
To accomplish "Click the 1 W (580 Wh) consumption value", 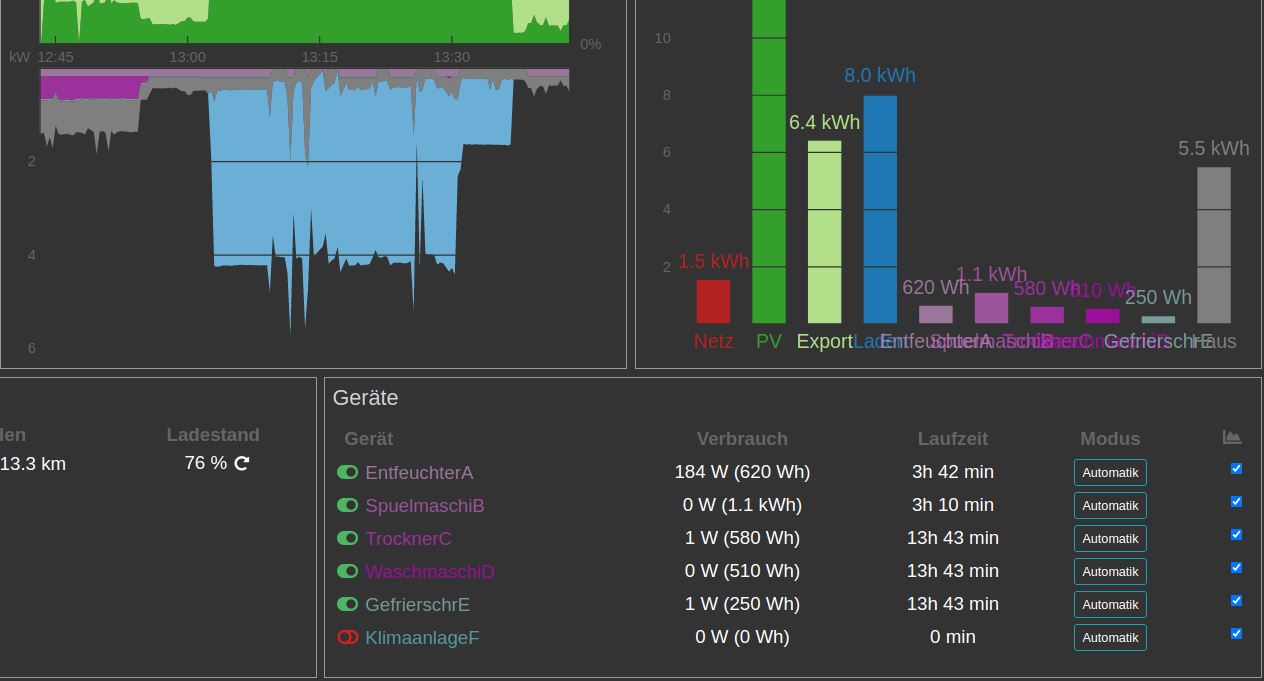I will (x=742, y=538).
